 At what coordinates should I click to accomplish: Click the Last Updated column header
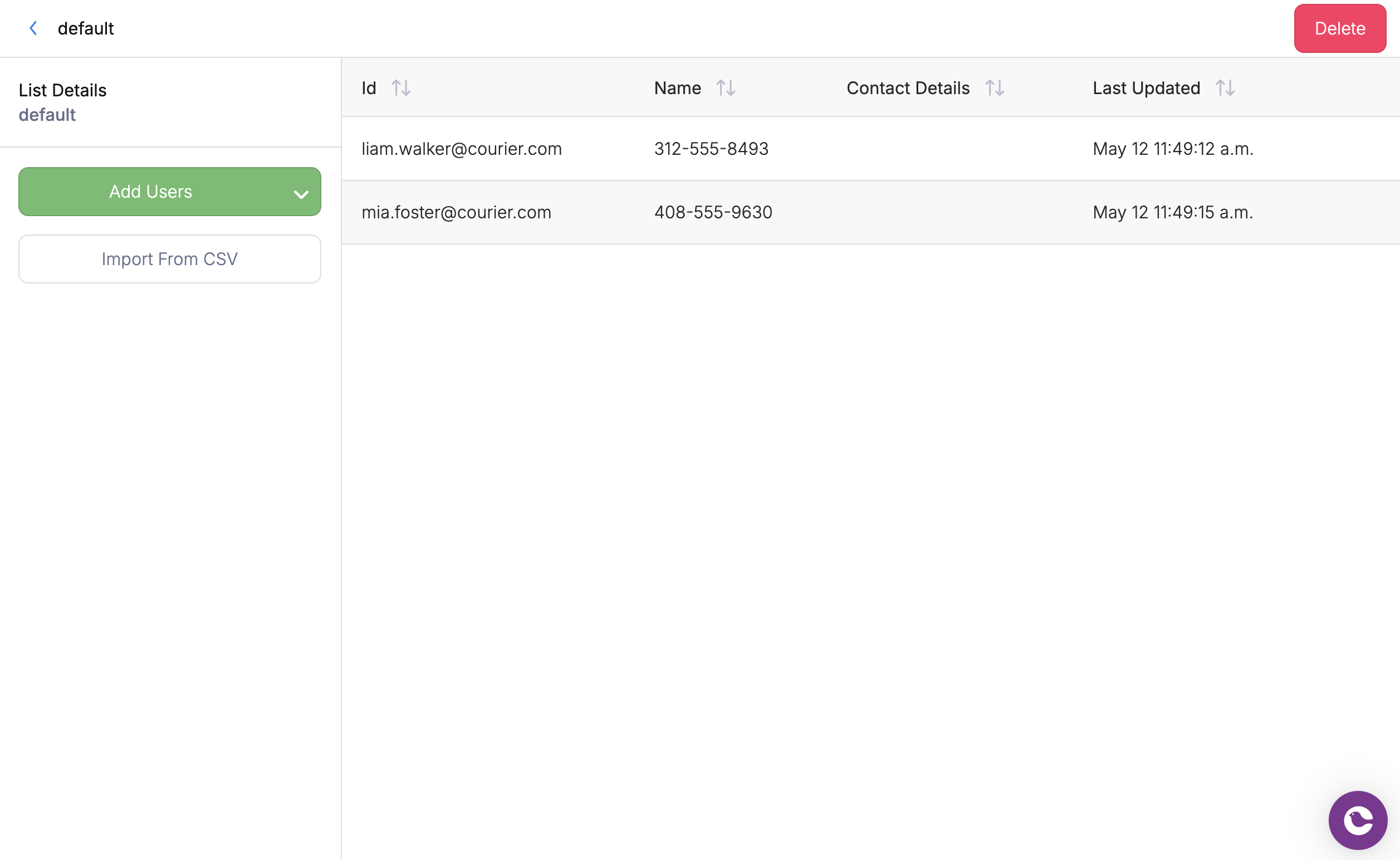(x=1146, y=88)
